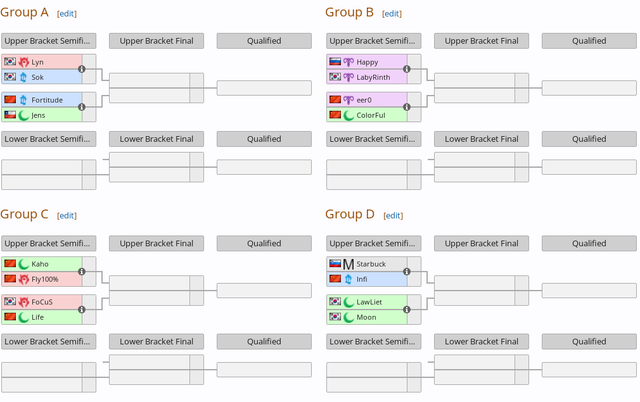Click China flag next to Kaho

point(10,264)
